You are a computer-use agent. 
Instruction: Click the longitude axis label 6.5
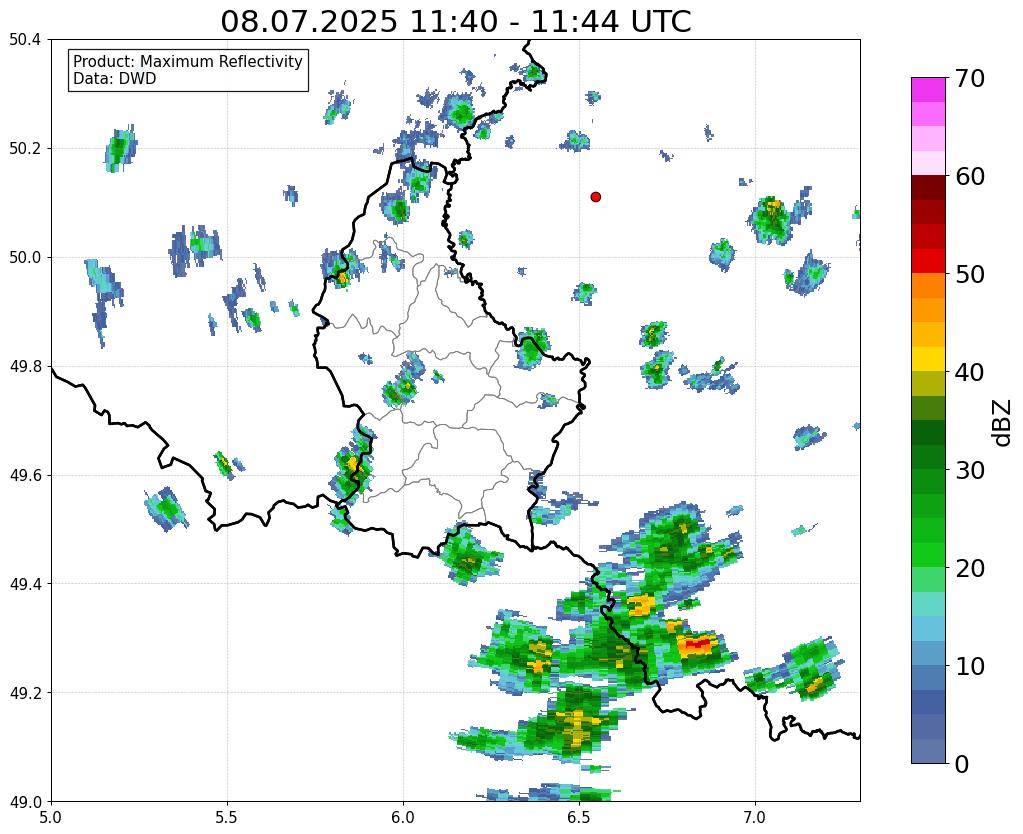pyautogui.click(x=579, y=817)
